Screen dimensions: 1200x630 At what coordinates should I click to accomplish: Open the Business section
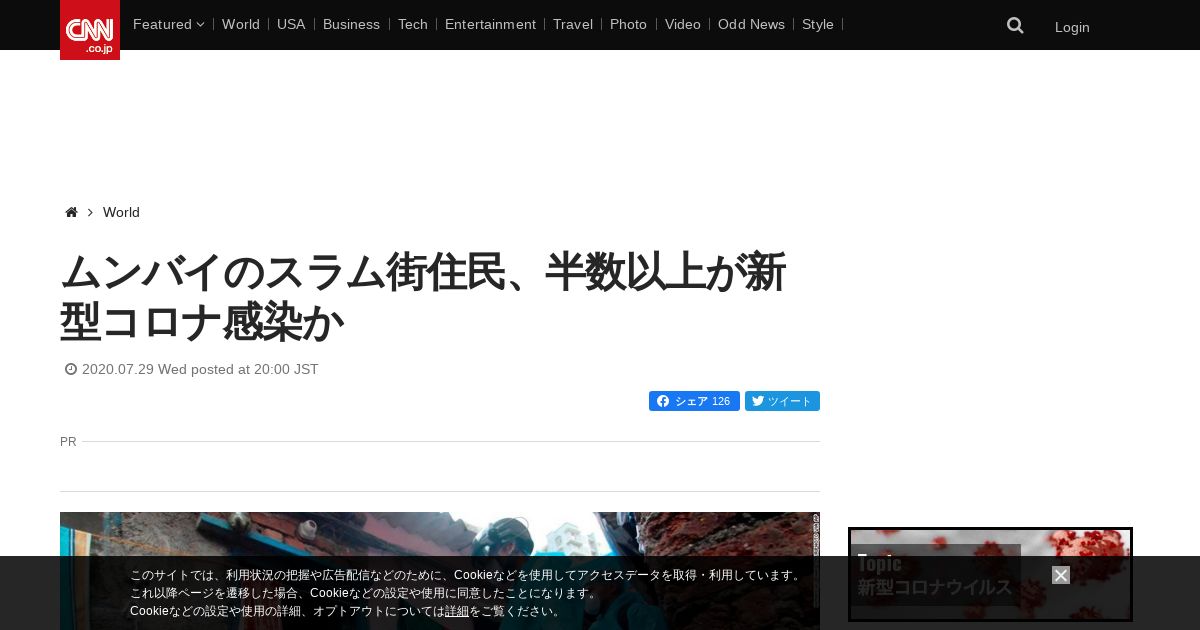click(x=351, y=24)
